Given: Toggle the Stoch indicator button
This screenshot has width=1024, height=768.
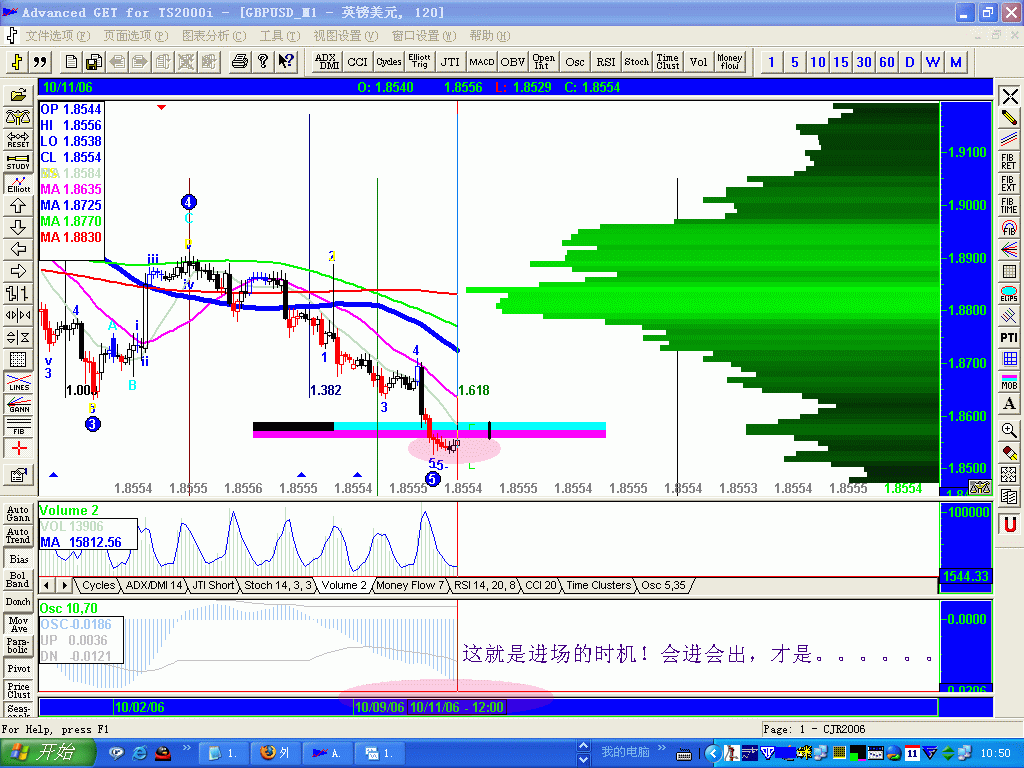Looking at the screenshot, I should pos(635,62).
